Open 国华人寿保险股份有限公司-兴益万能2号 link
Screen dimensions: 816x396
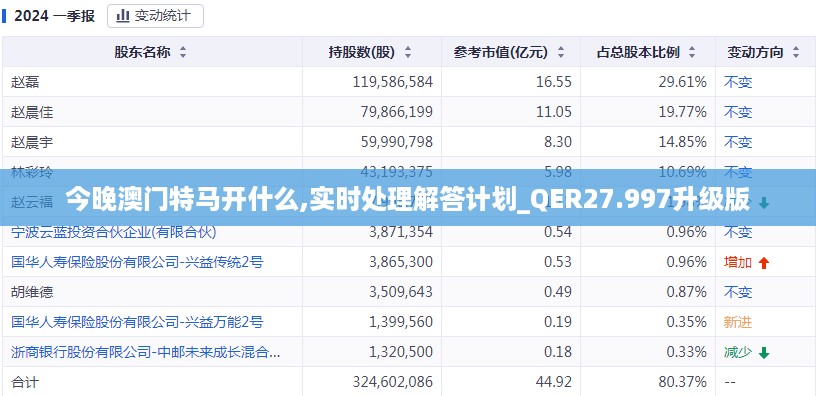click(137, 323)
